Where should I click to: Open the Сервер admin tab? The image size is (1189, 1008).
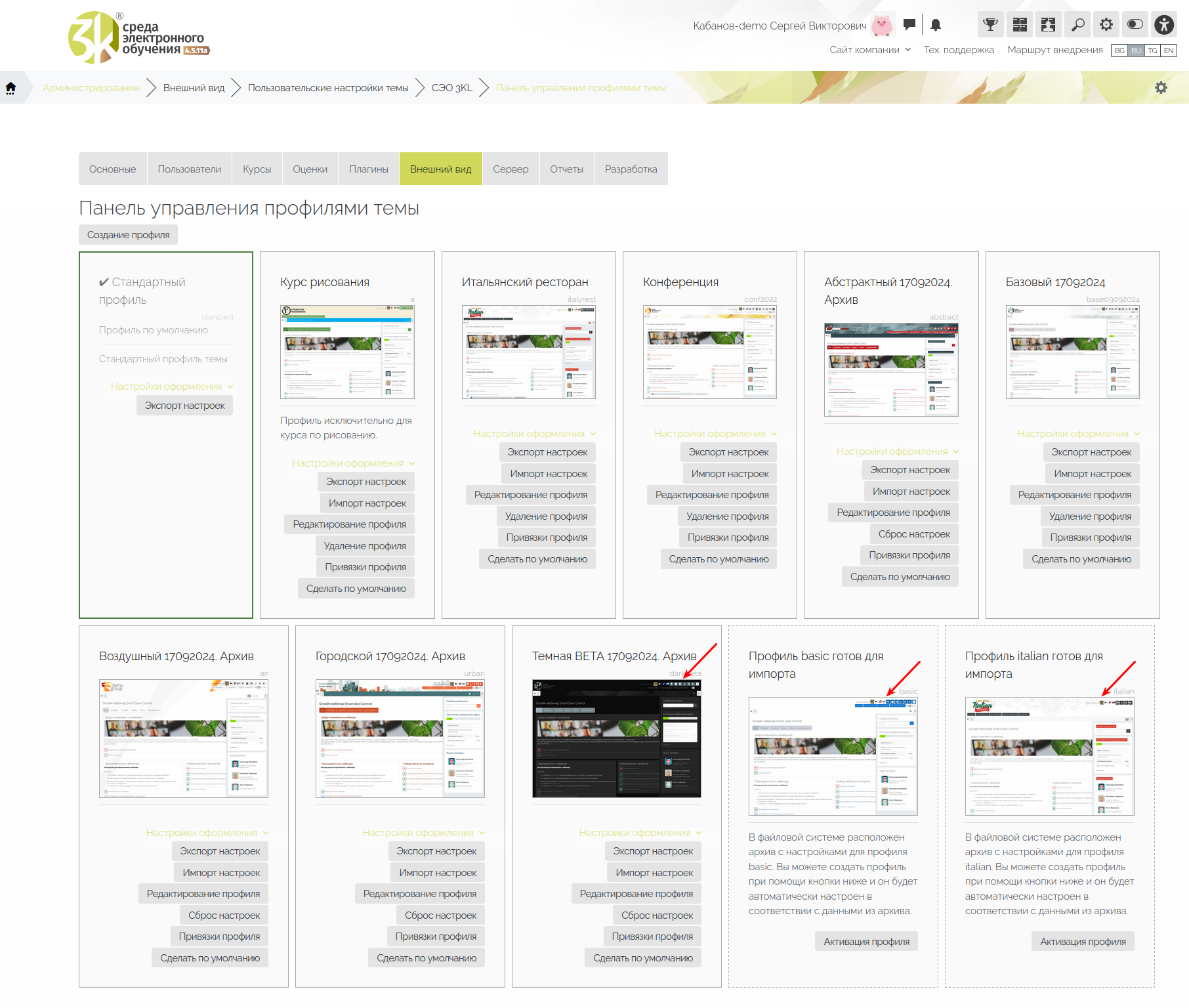[511, 169]
